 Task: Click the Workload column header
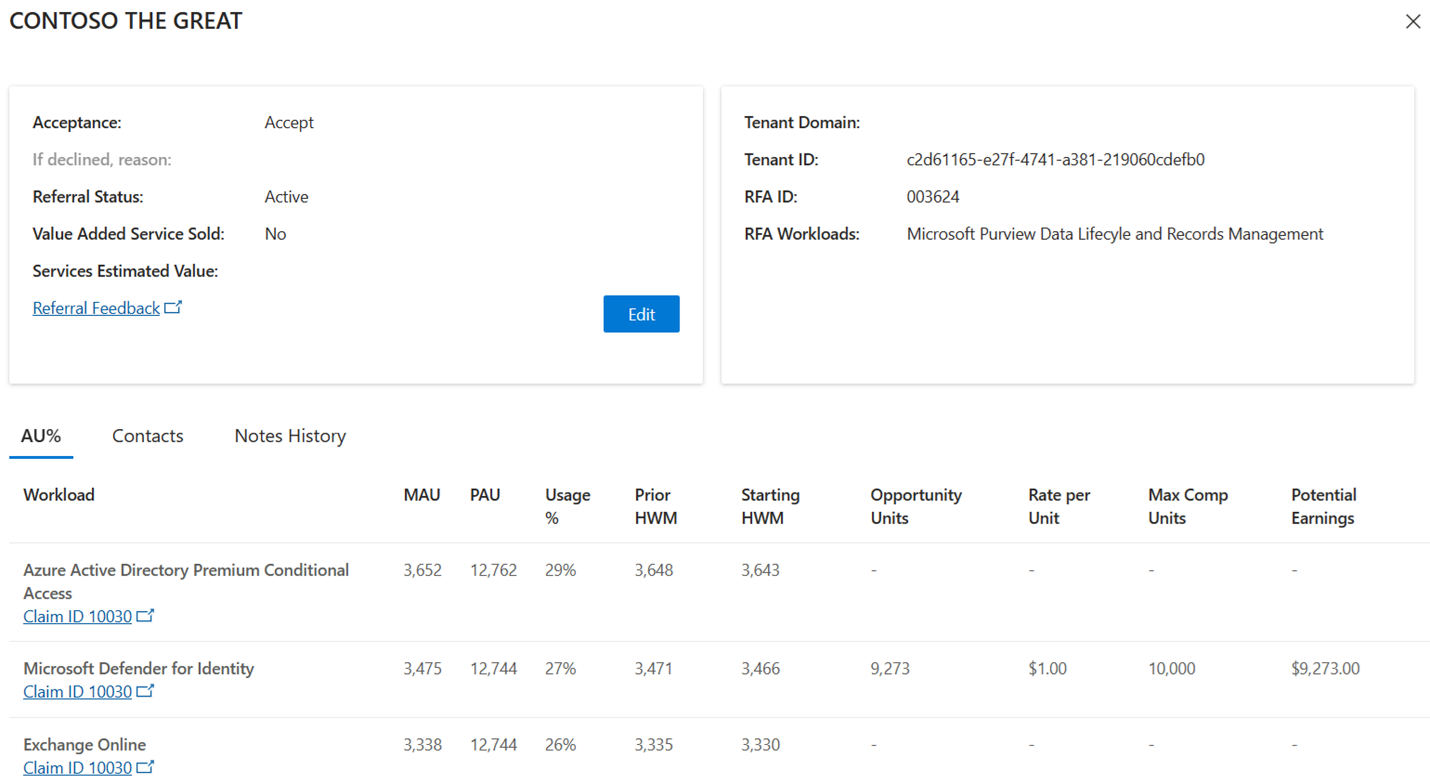point(59,495)
